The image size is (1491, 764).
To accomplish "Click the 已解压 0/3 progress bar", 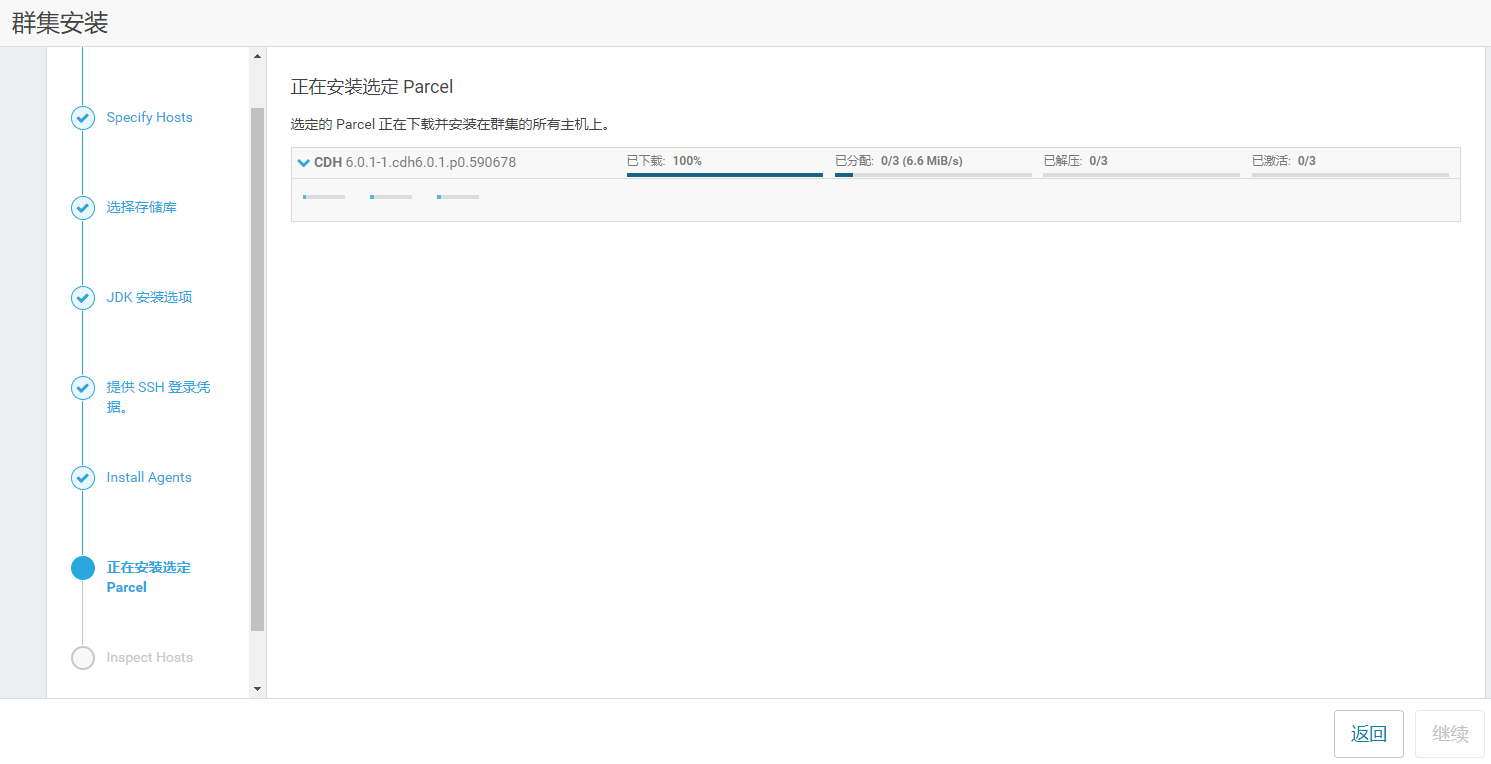I will pyautogui.click(x=1141, y=174).
